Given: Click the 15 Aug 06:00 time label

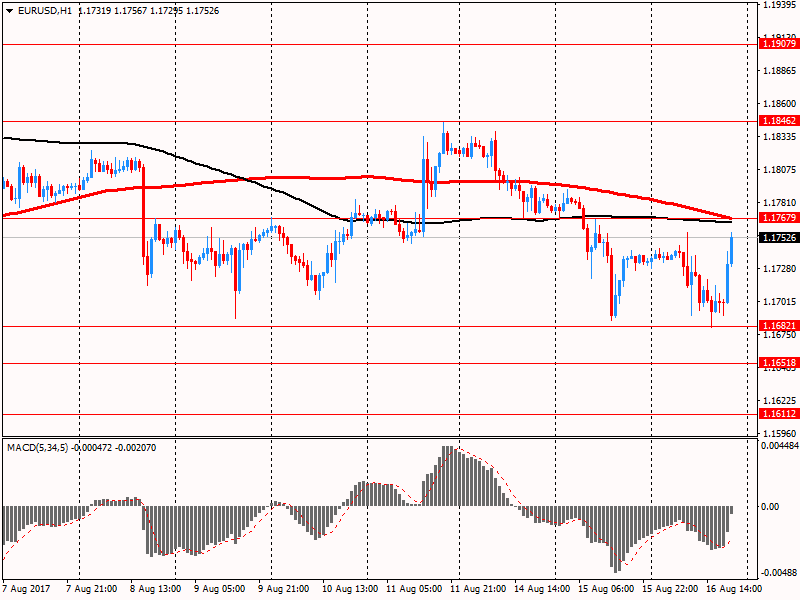Looking at the screenshot, I should (606, 589).
